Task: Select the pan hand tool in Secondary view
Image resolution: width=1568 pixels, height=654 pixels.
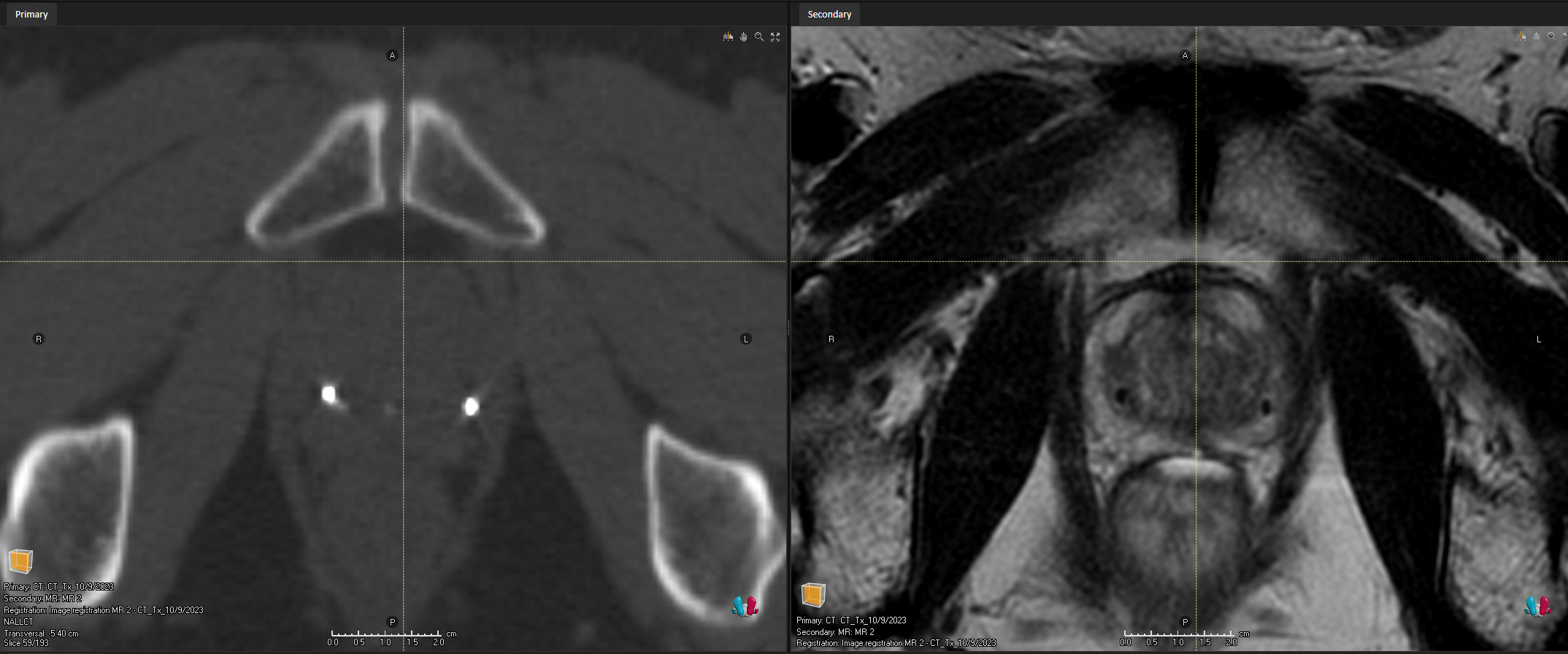Action: point(1536,36)
